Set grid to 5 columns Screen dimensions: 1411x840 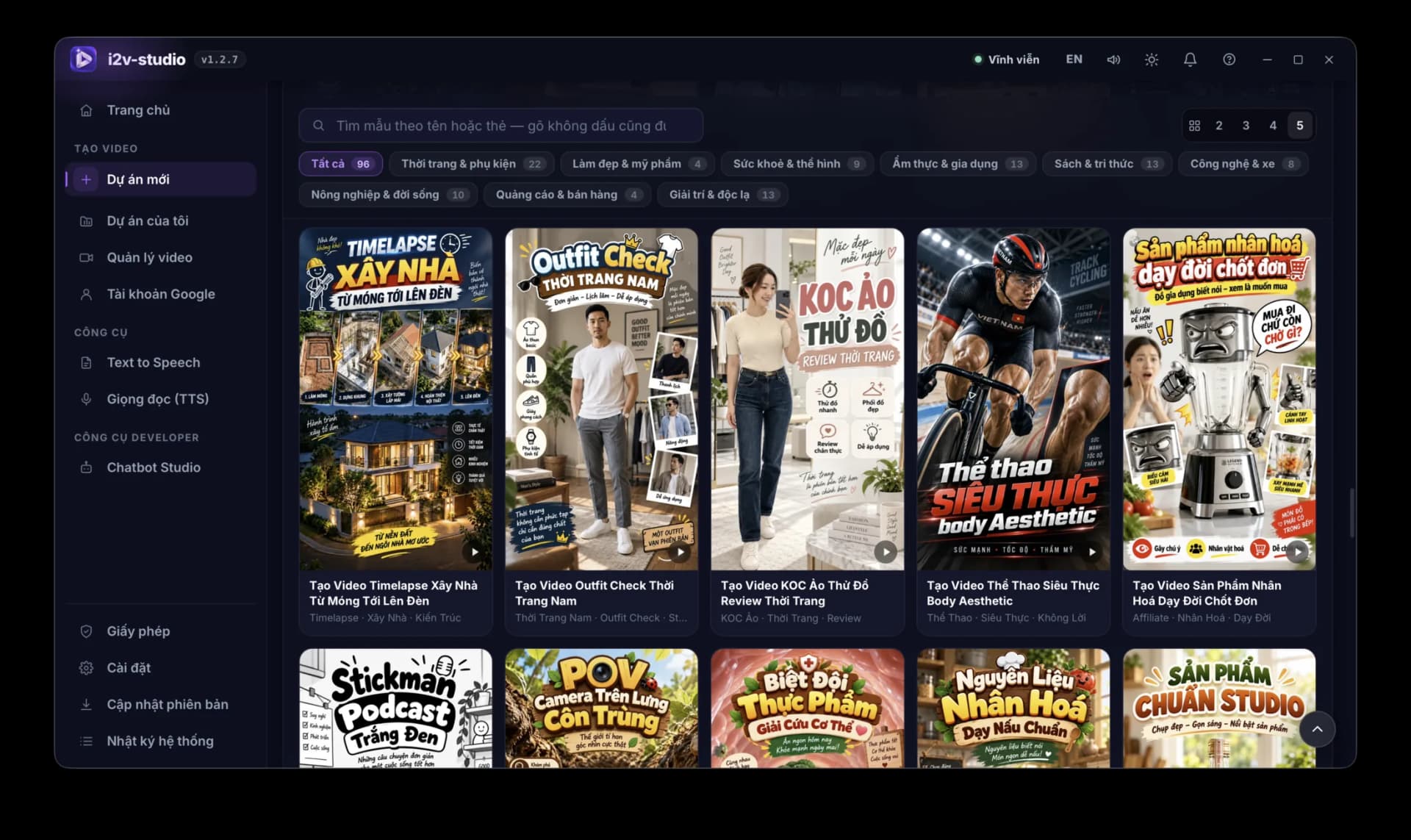click(x=1299, y=126)
